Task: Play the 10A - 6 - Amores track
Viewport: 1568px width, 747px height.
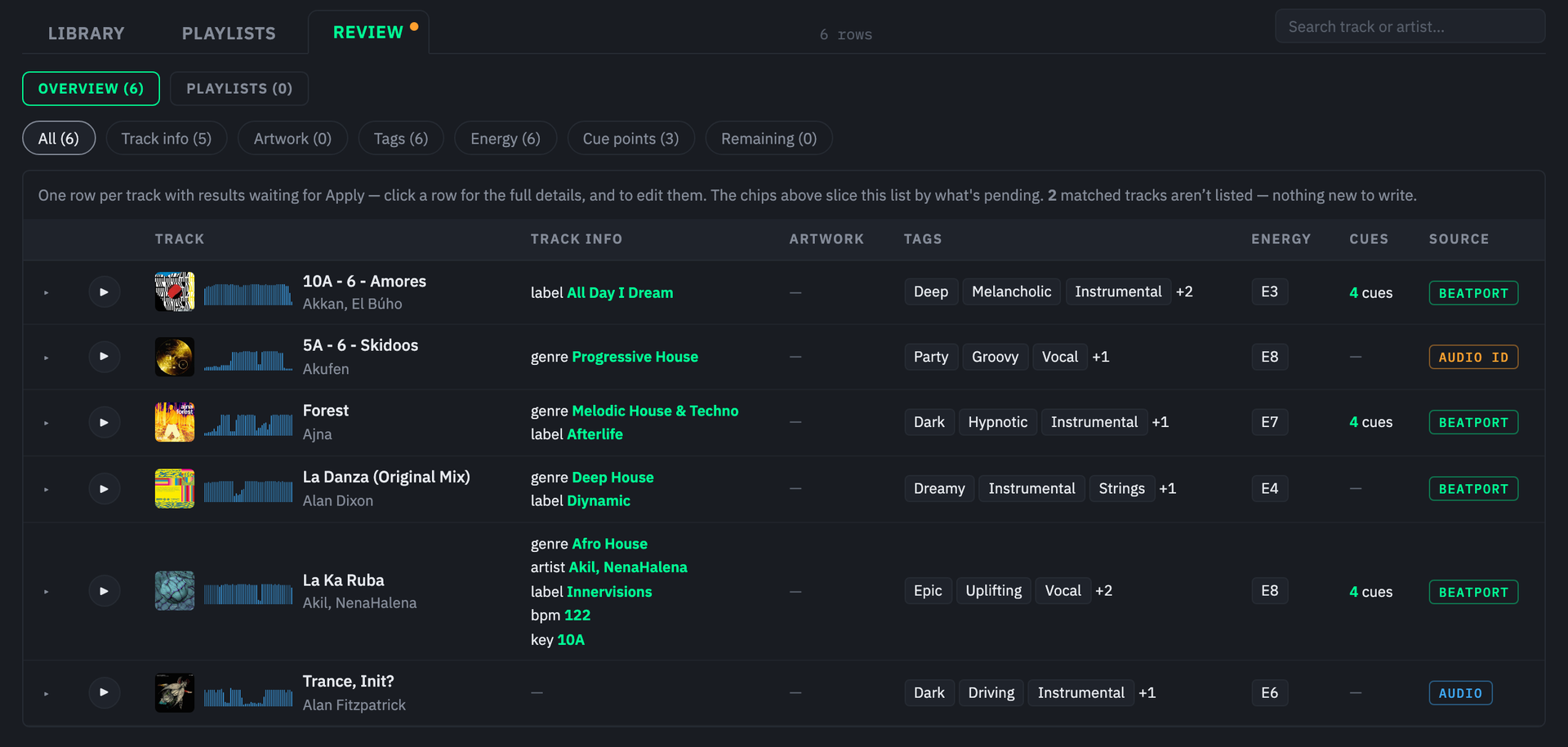Action: tap(104, 292)
